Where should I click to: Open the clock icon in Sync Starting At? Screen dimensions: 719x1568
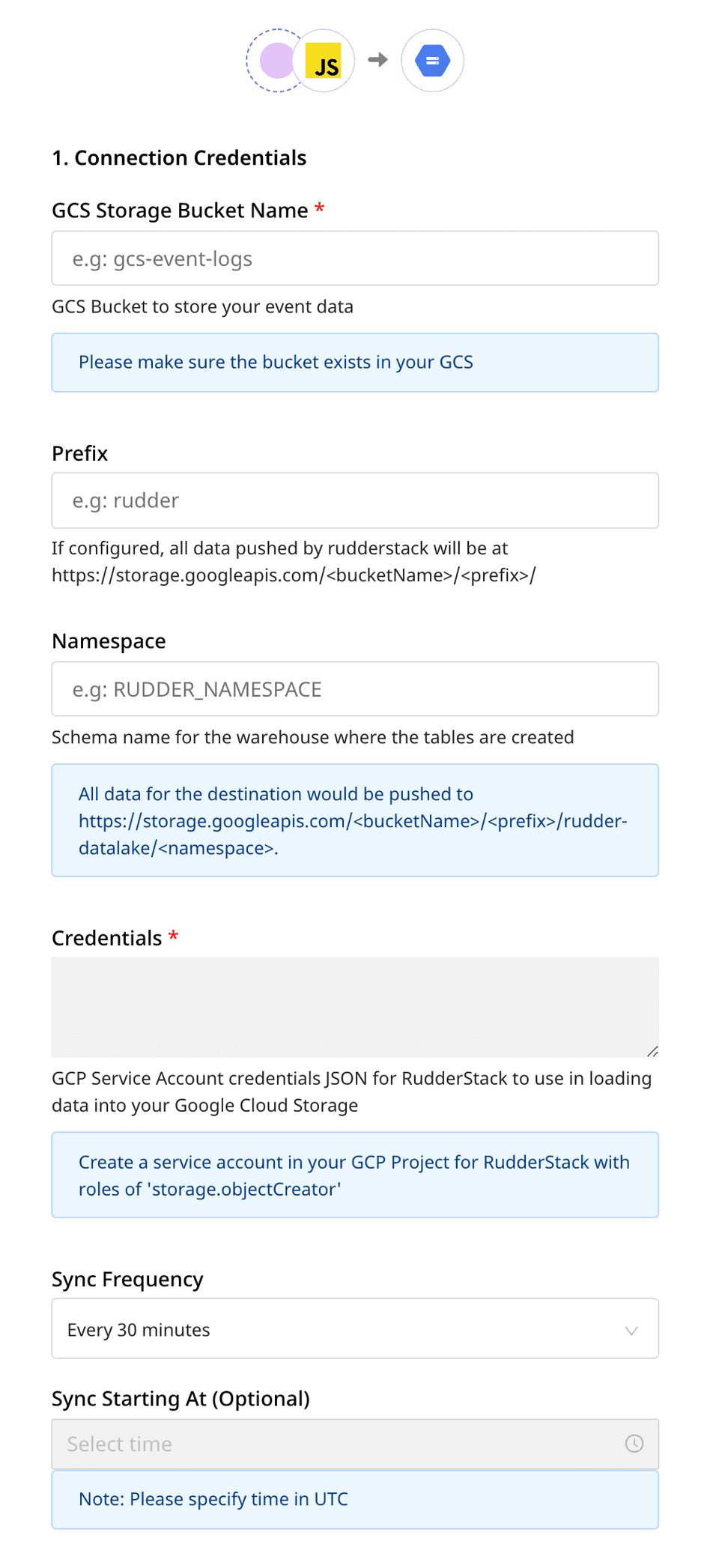(634, 1444)
